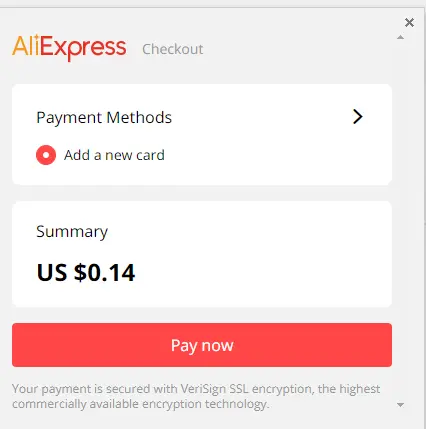Click the US $0.14 total amount
The image size is (426, 429).
86,273
